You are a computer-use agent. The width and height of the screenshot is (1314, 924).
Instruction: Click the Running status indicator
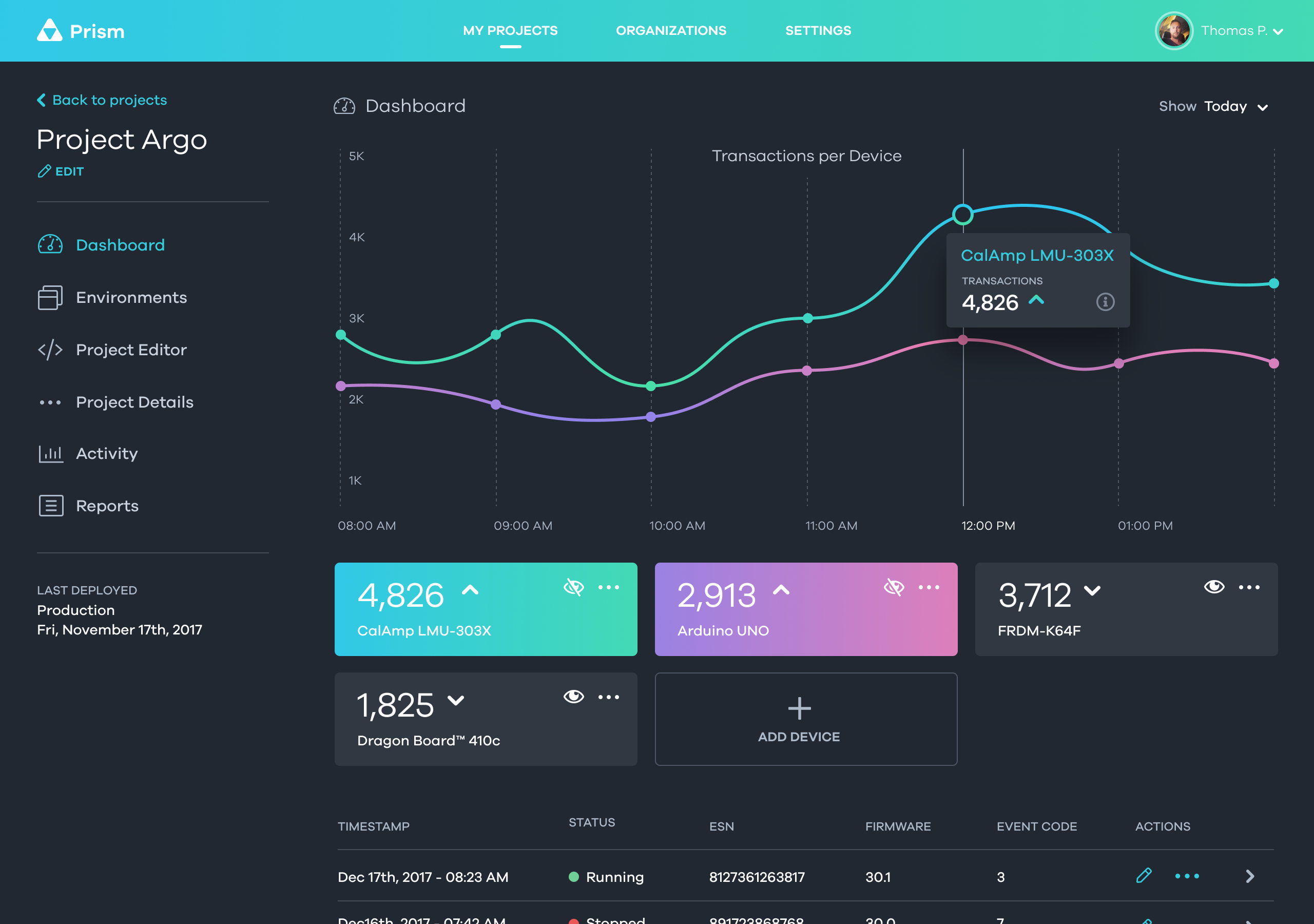click(x=573, y=876)
